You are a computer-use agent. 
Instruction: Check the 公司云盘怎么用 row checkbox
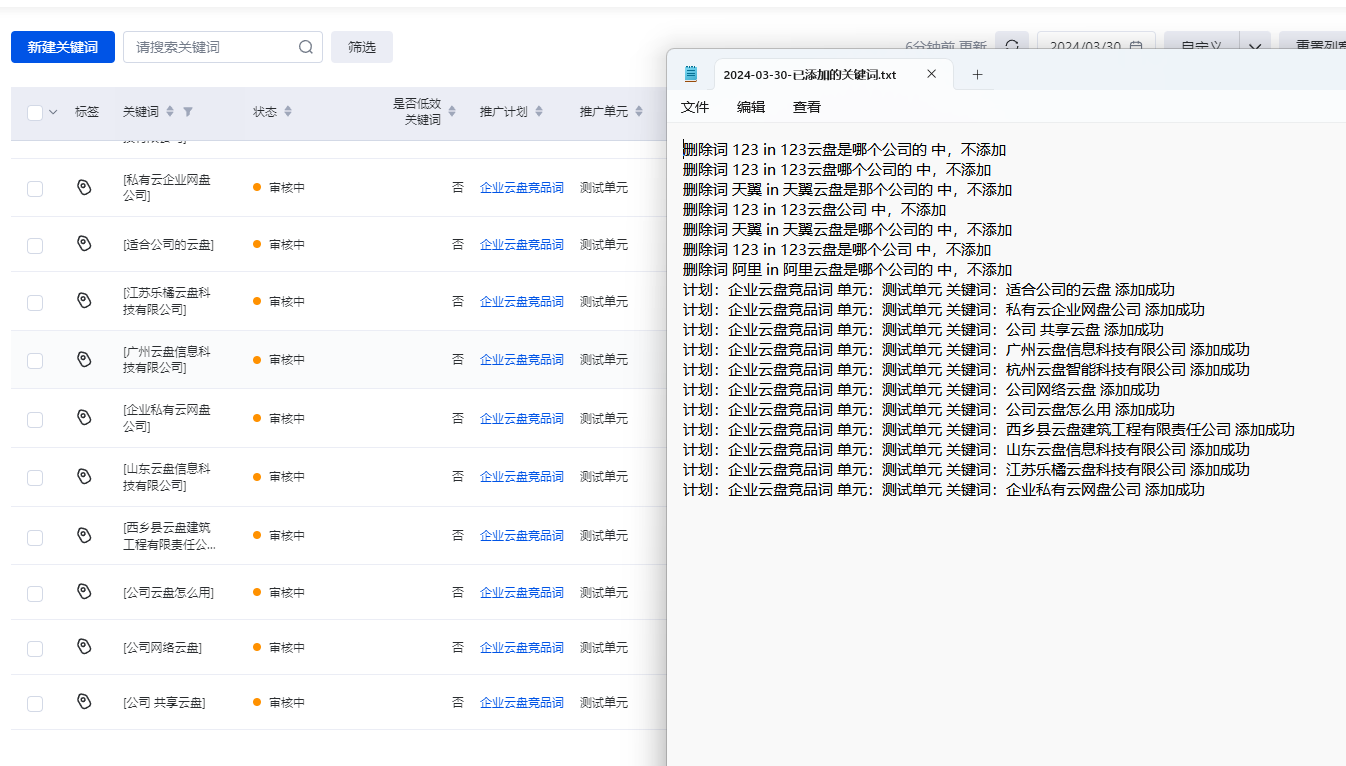35,593
